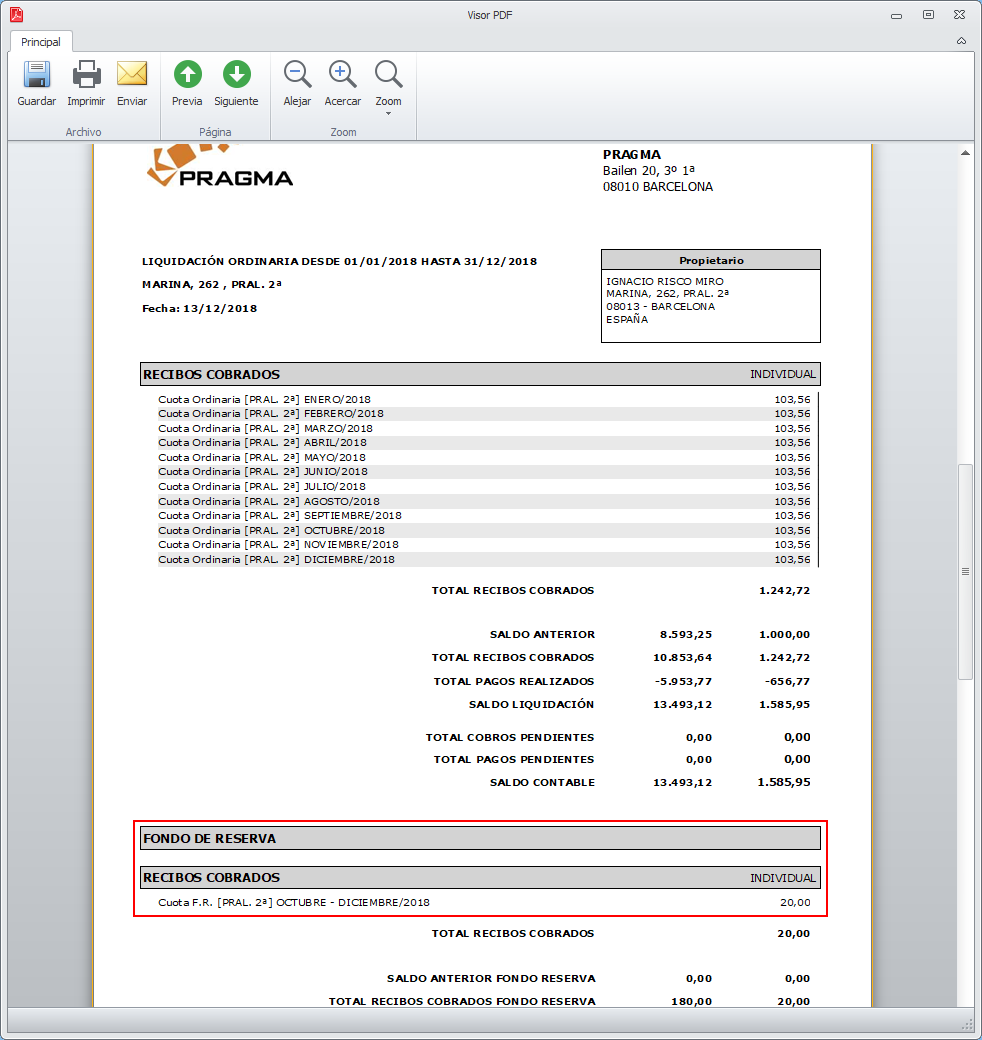The image size is (982, 1040).
Task: Click the resize grip in the status bar
Action: (x=968, y=1024)
